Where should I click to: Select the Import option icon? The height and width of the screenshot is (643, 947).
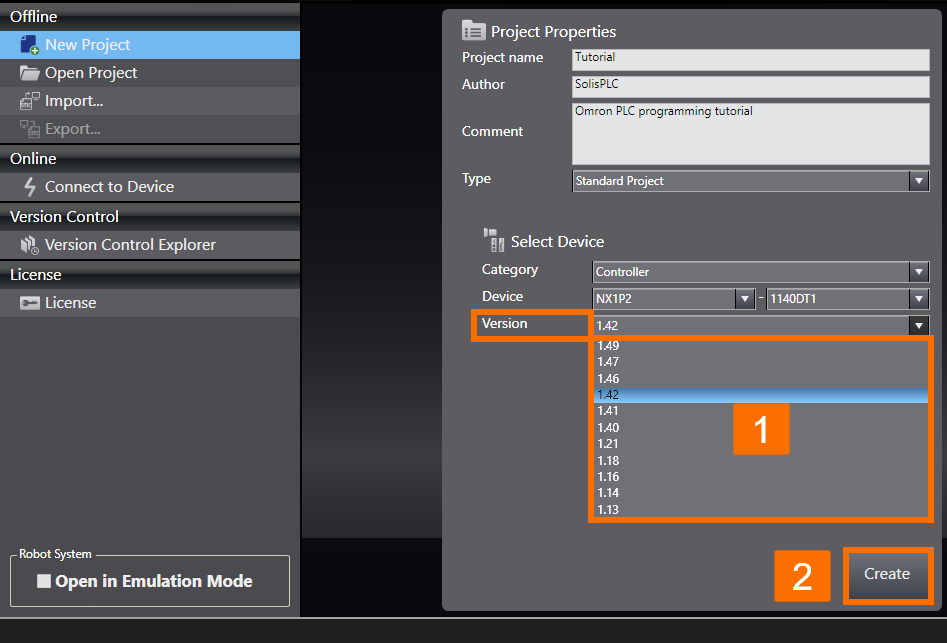pyautogui.click(x=28, y=100)
